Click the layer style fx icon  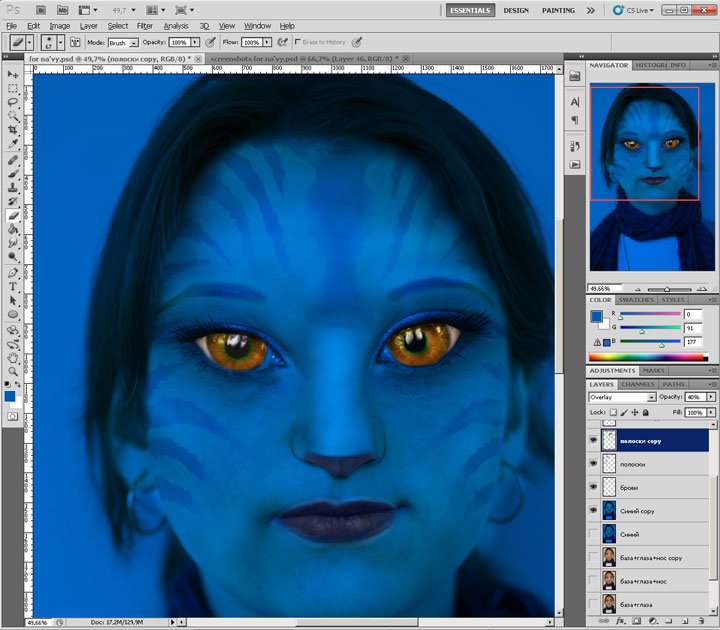[619, 621]
